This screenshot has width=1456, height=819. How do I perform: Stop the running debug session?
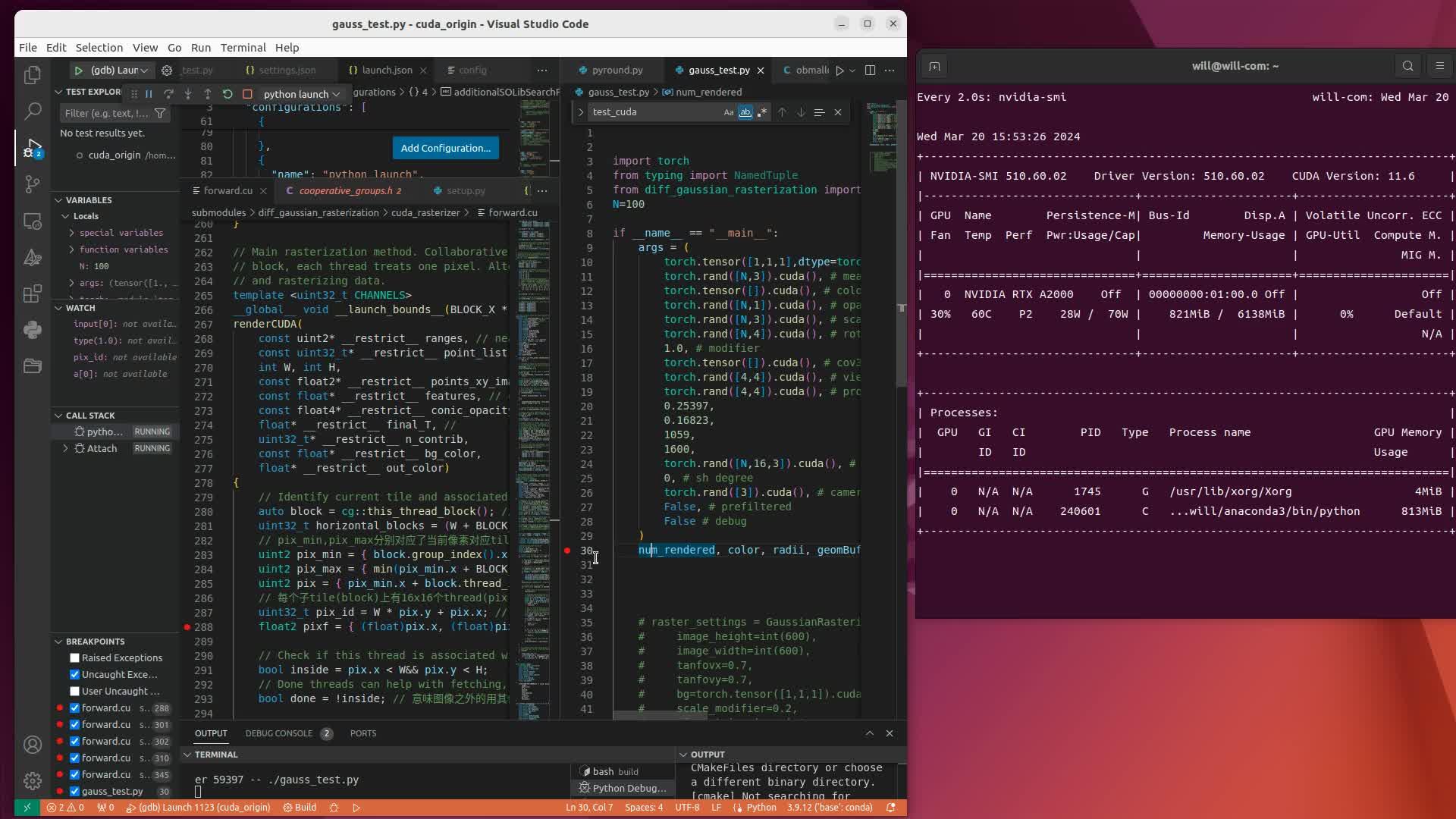248,94
